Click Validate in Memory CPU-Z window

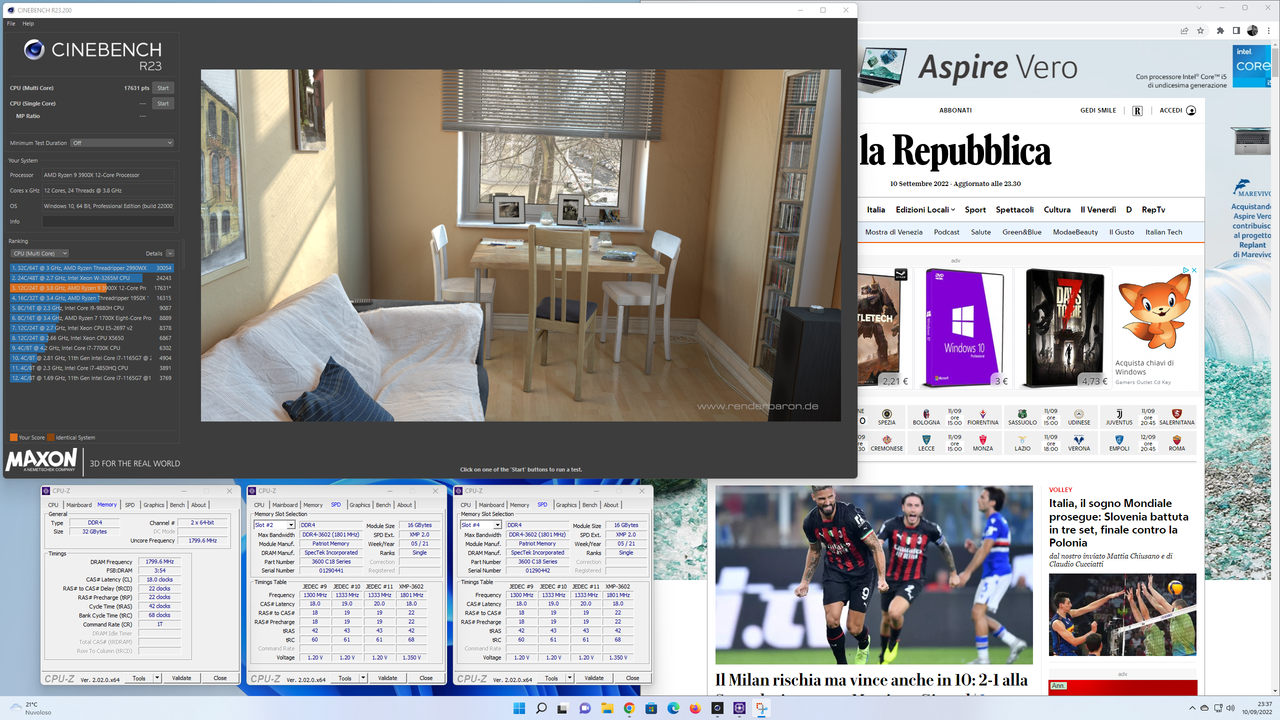(181, 678)
